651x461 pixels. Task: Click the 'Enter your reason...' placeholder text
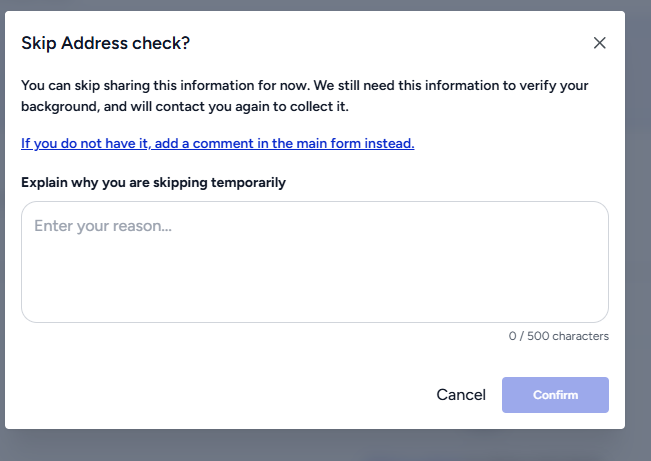coord(103,226)
